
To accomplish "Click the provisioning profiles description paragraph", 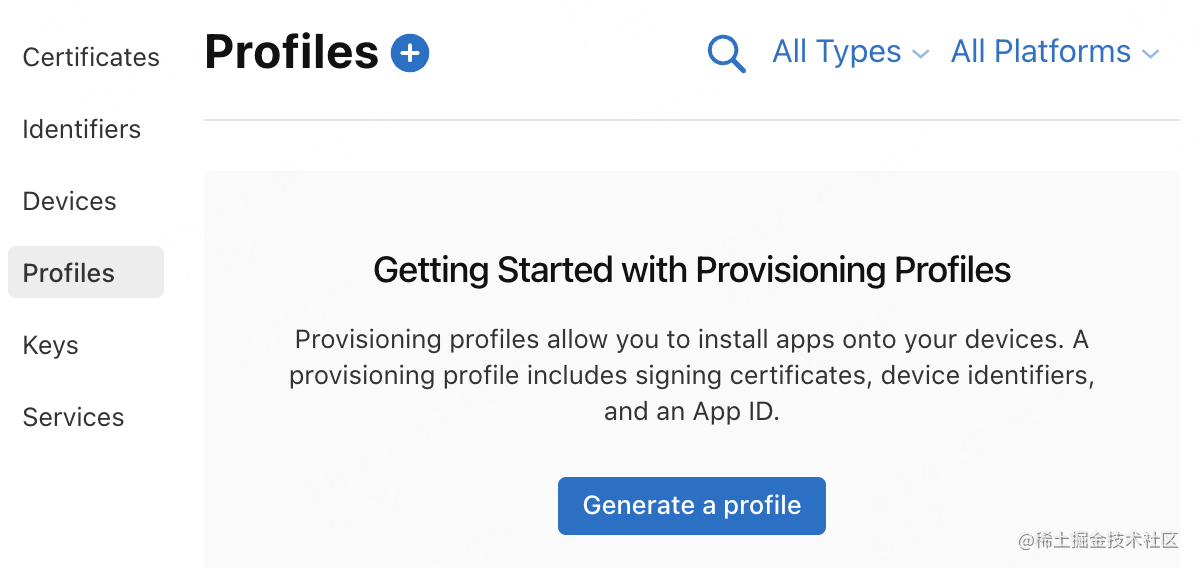I will [692, 376].
